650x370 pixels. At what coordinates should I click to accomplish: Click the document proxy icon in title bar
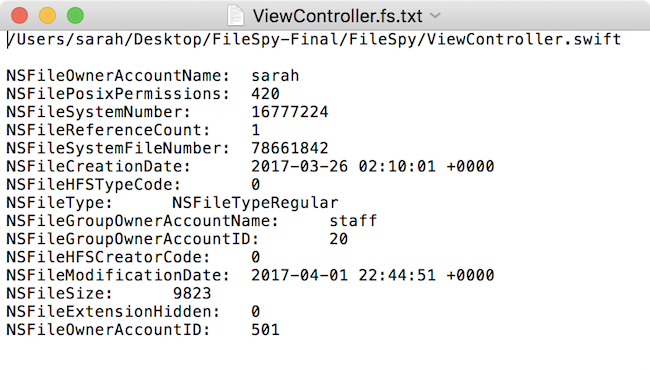(235, 16)
